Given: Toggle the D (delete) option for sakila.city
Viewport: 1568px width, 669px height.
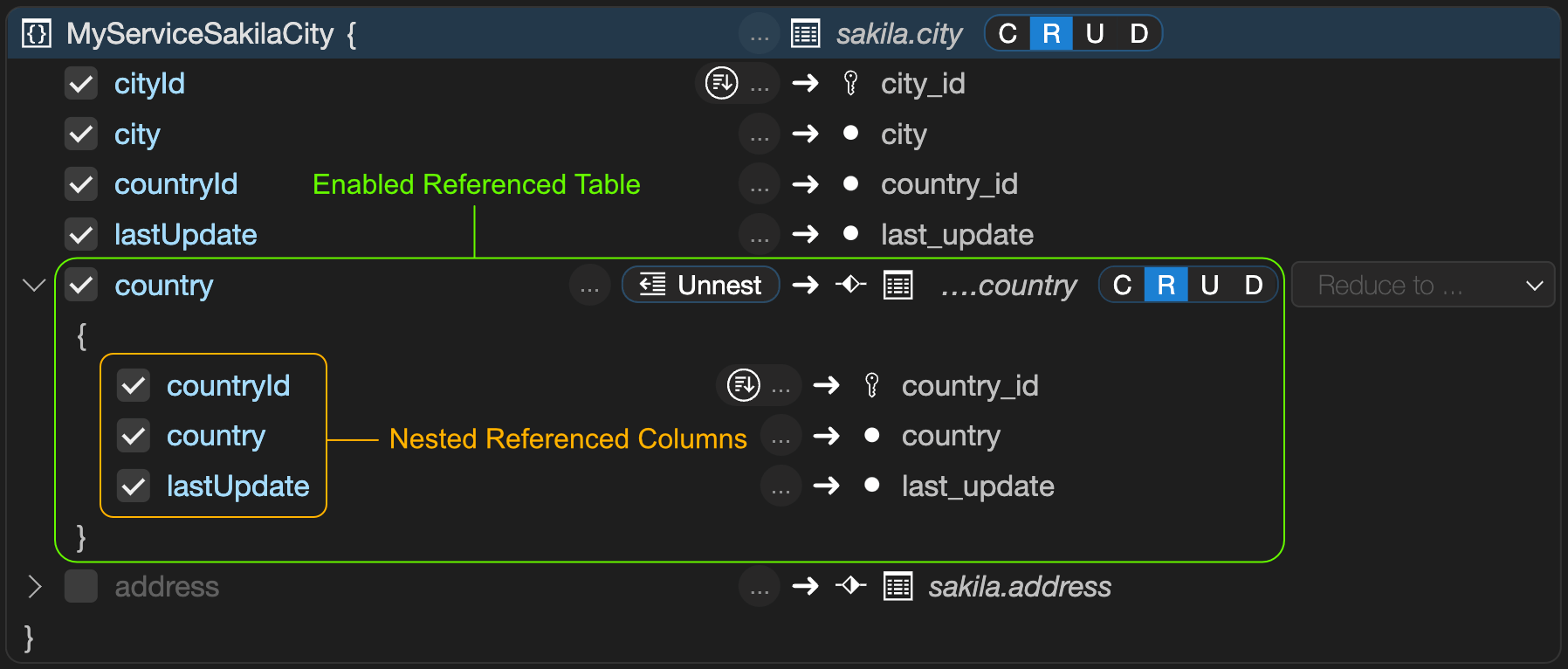Looking at the screenshot, I should click(1138, 34).
